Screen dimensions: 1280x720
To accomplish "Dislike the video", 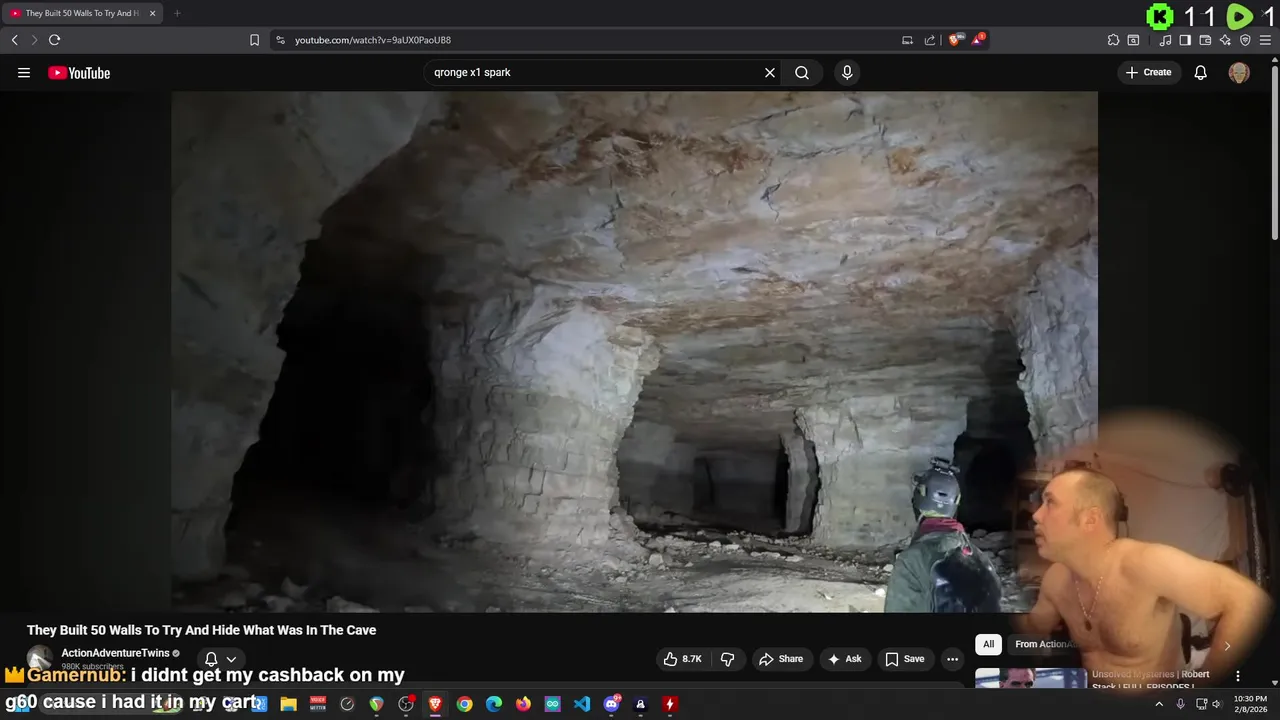I will point(727,659).
